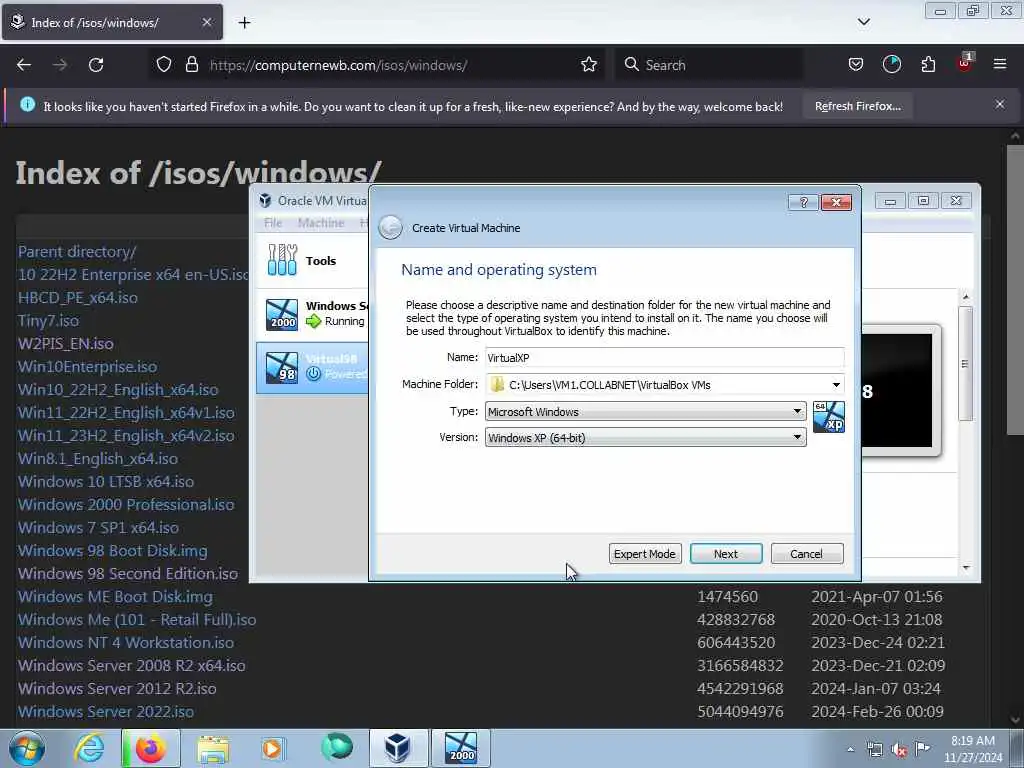Viewport: 1024px width, 768px height.
Task: Select Tools in VirtualBox Manager sidebar
Action: 313,261
